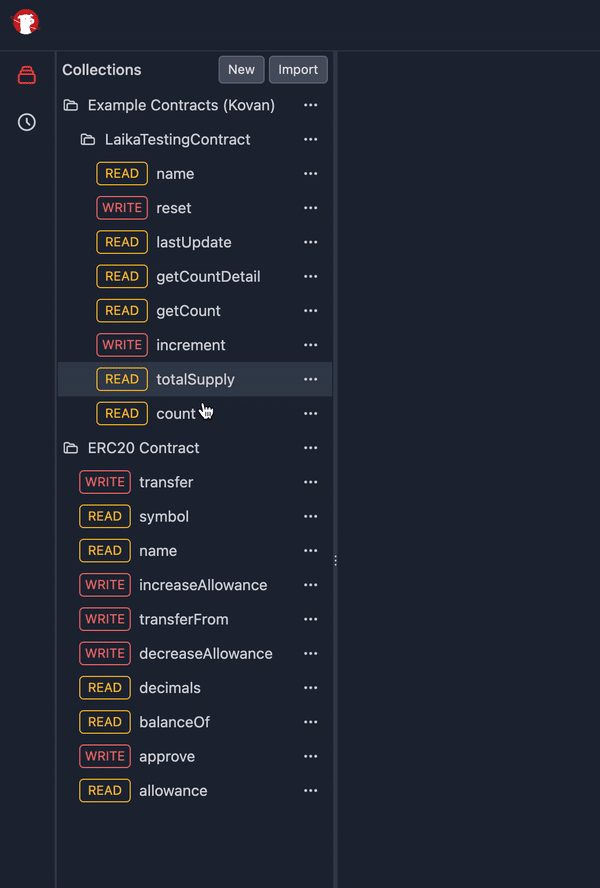Click the ellipsis icon beside totalSupply
This screenshot has width=600, height=888.
tap(310, 379)
